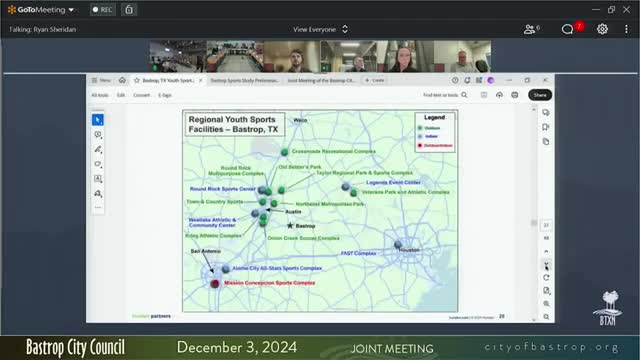Open All tools menu

pos(100,95)
